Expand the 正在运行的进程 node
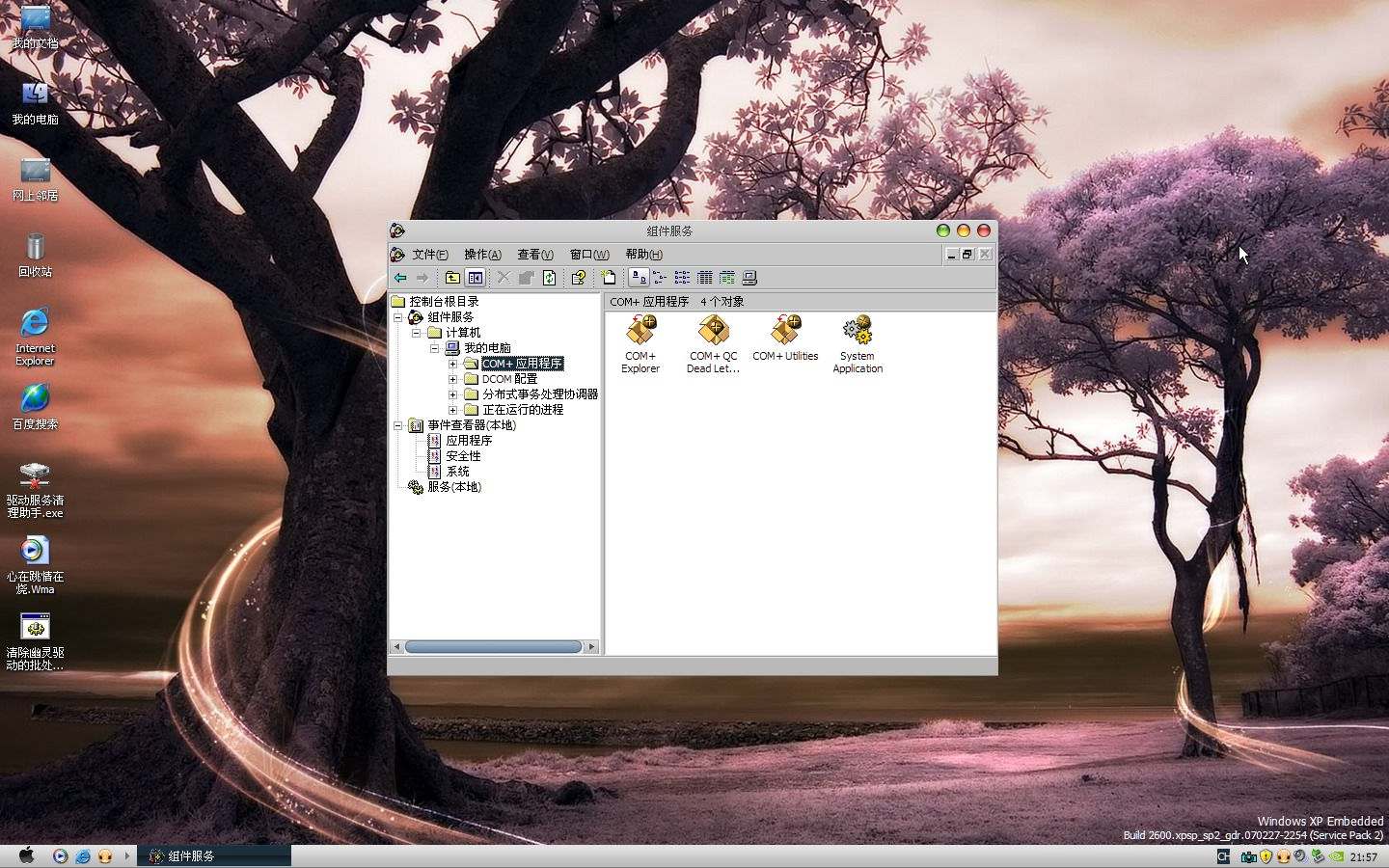Screen dimensions: 1389x868 [453, 410]
